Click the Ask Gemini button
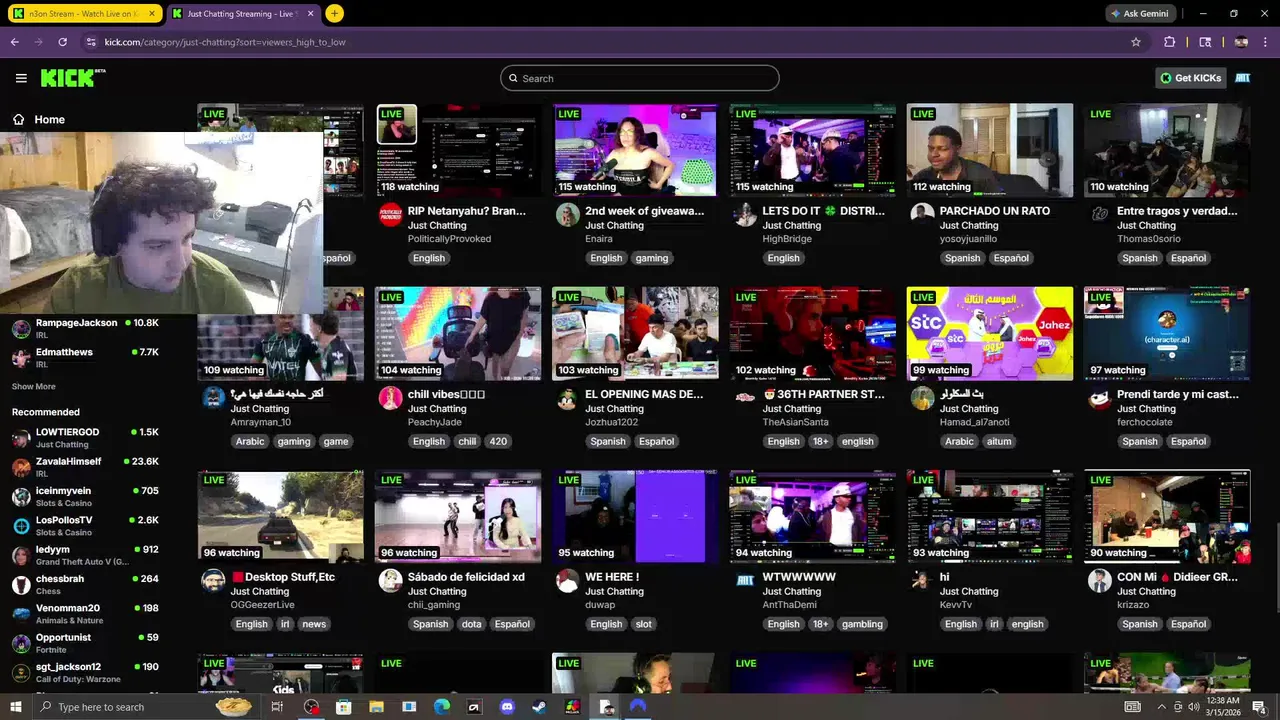Screen dimensions: 1280x720 pos(1139,14)
